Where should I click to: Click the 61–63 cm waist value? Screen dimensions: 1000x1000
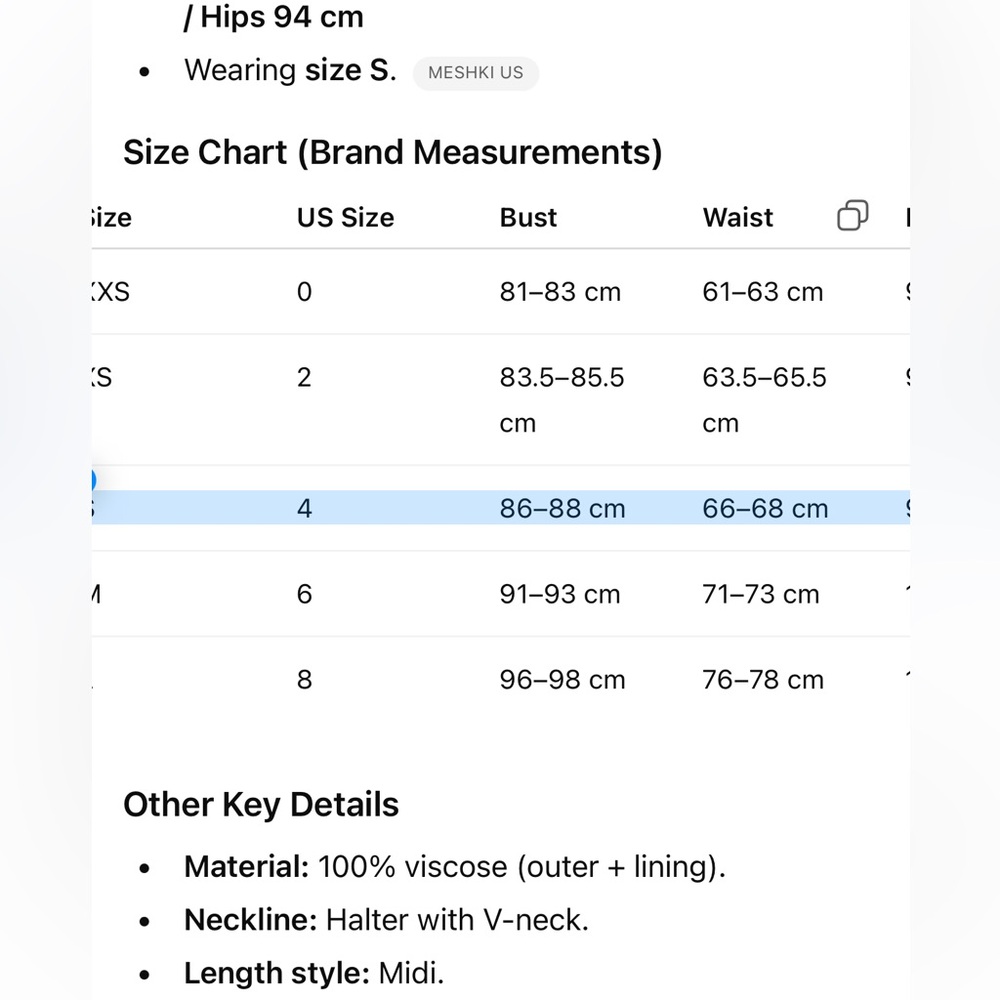point(763,292)
